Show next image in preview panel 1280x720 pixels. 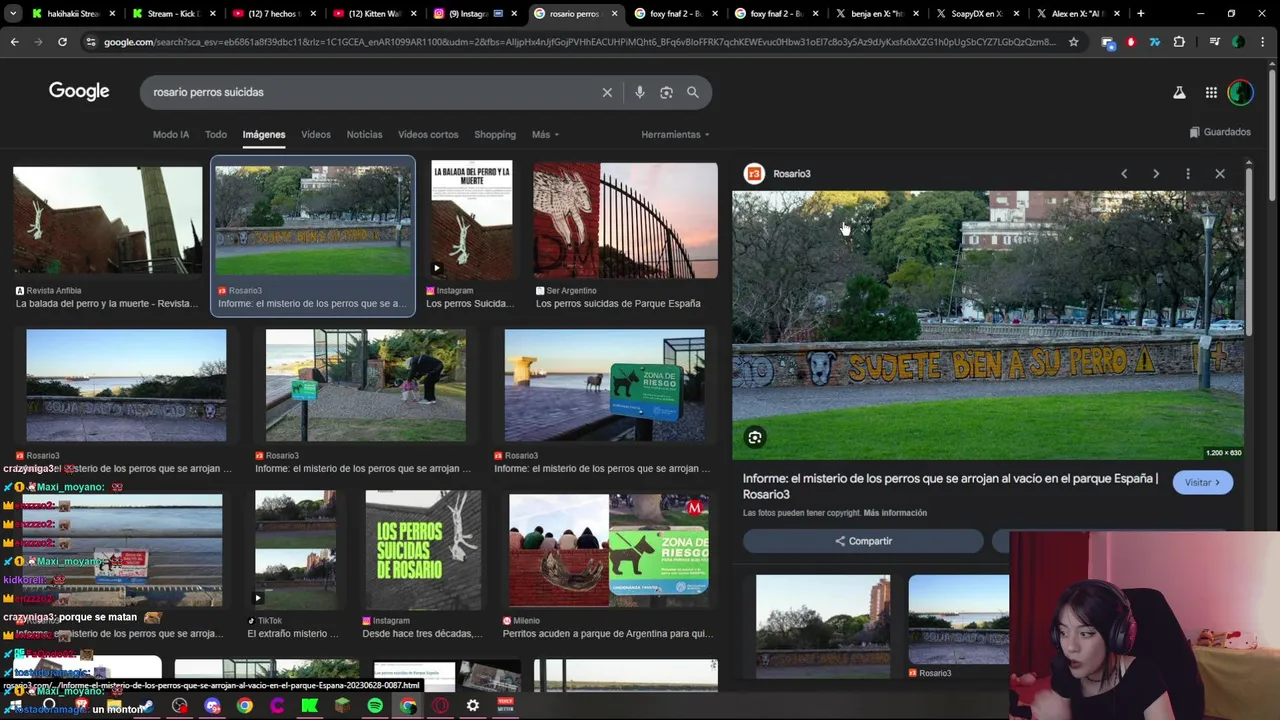click(1156, 174)
